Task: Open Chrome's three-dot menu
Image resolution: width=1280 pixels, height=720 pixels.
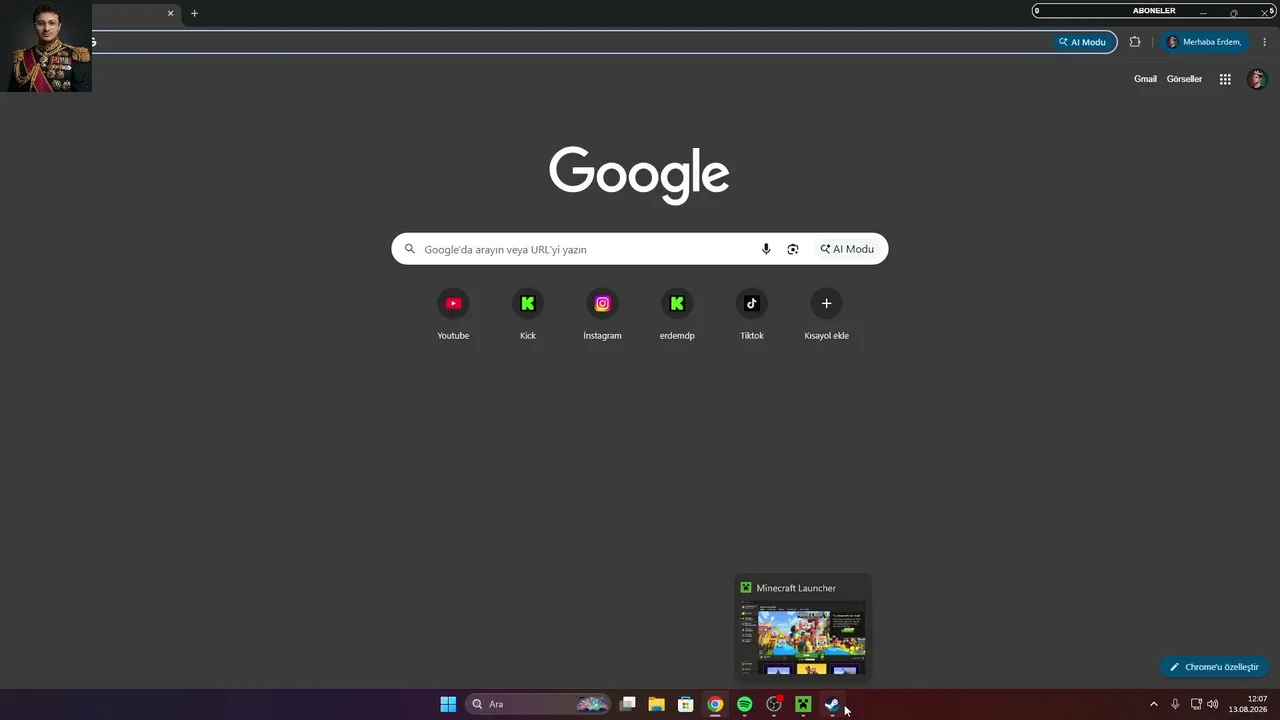Action: pyautogui.click(x=1265, y=42)
